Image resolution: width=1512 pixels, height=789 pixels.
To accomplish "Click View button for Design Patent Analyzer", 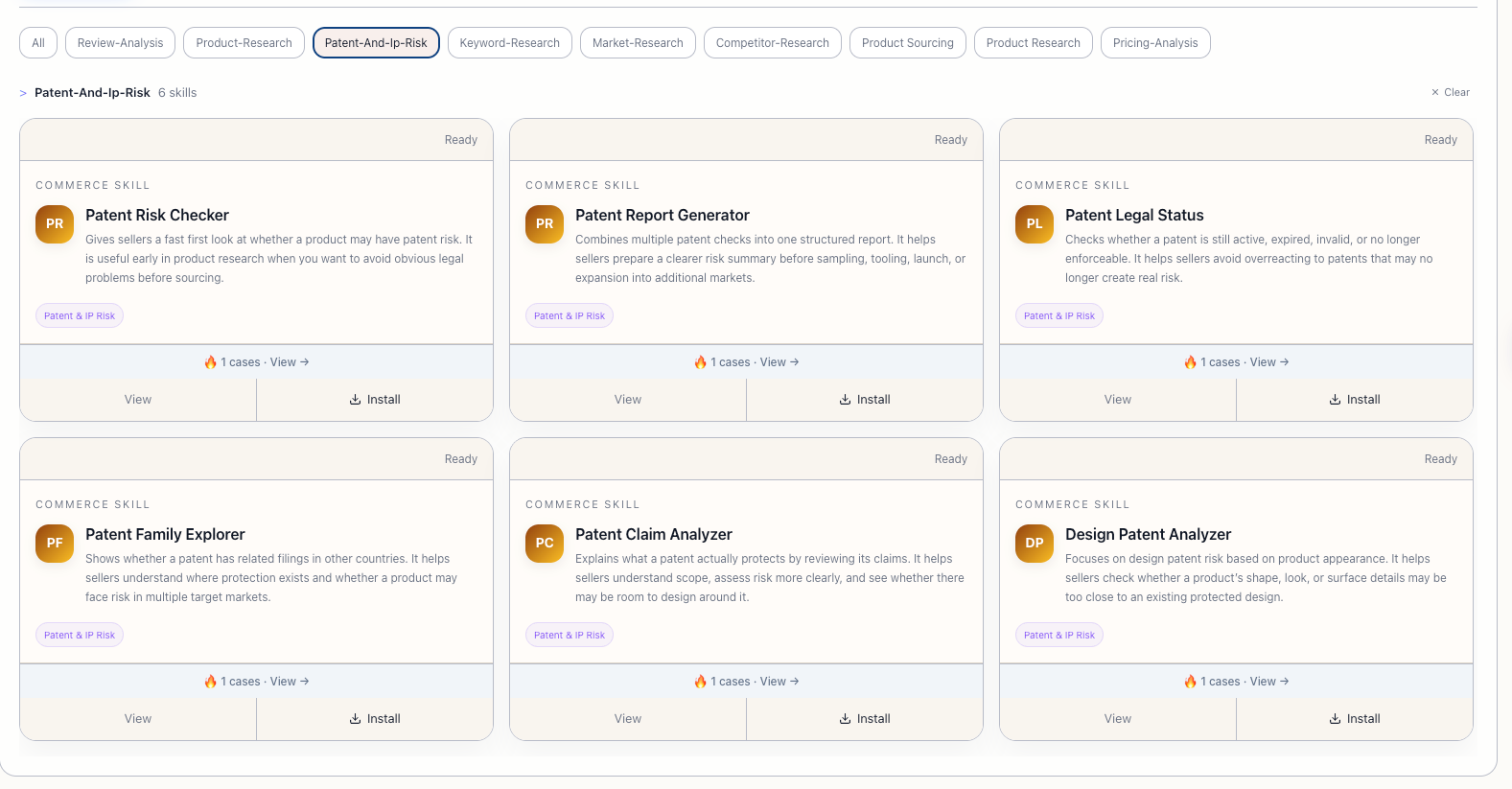I will pos(1118,719).
